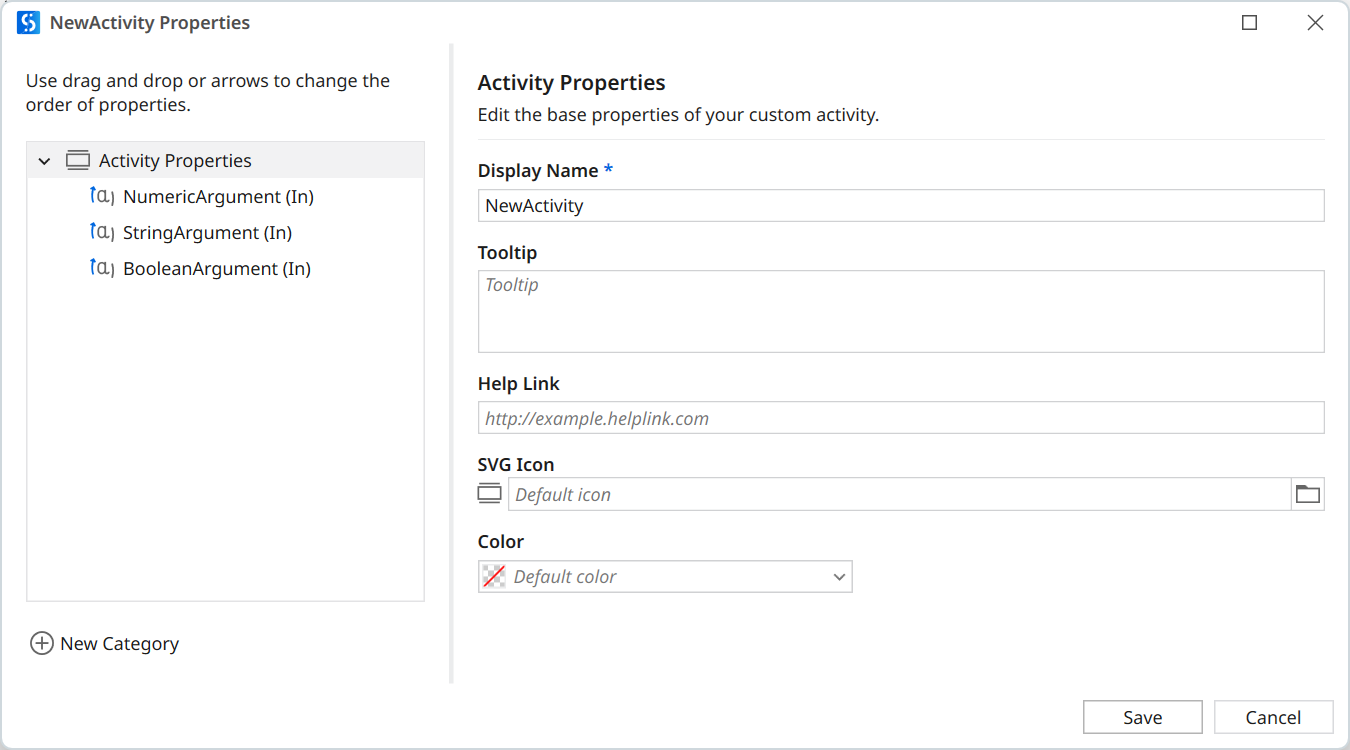Click the Display Name input field
Viewport: 1350px width, 750px height.
tap(900, 206)
